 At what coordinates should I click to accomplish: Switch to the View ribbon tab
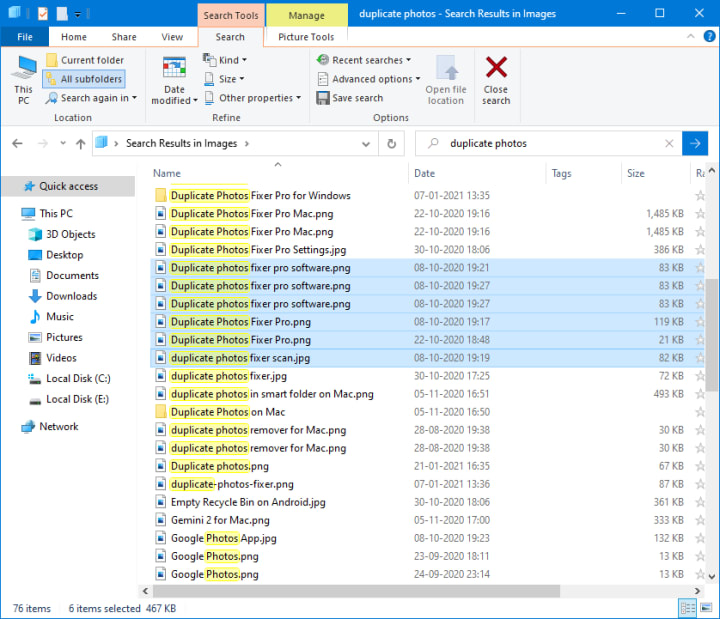coord(172,37)
